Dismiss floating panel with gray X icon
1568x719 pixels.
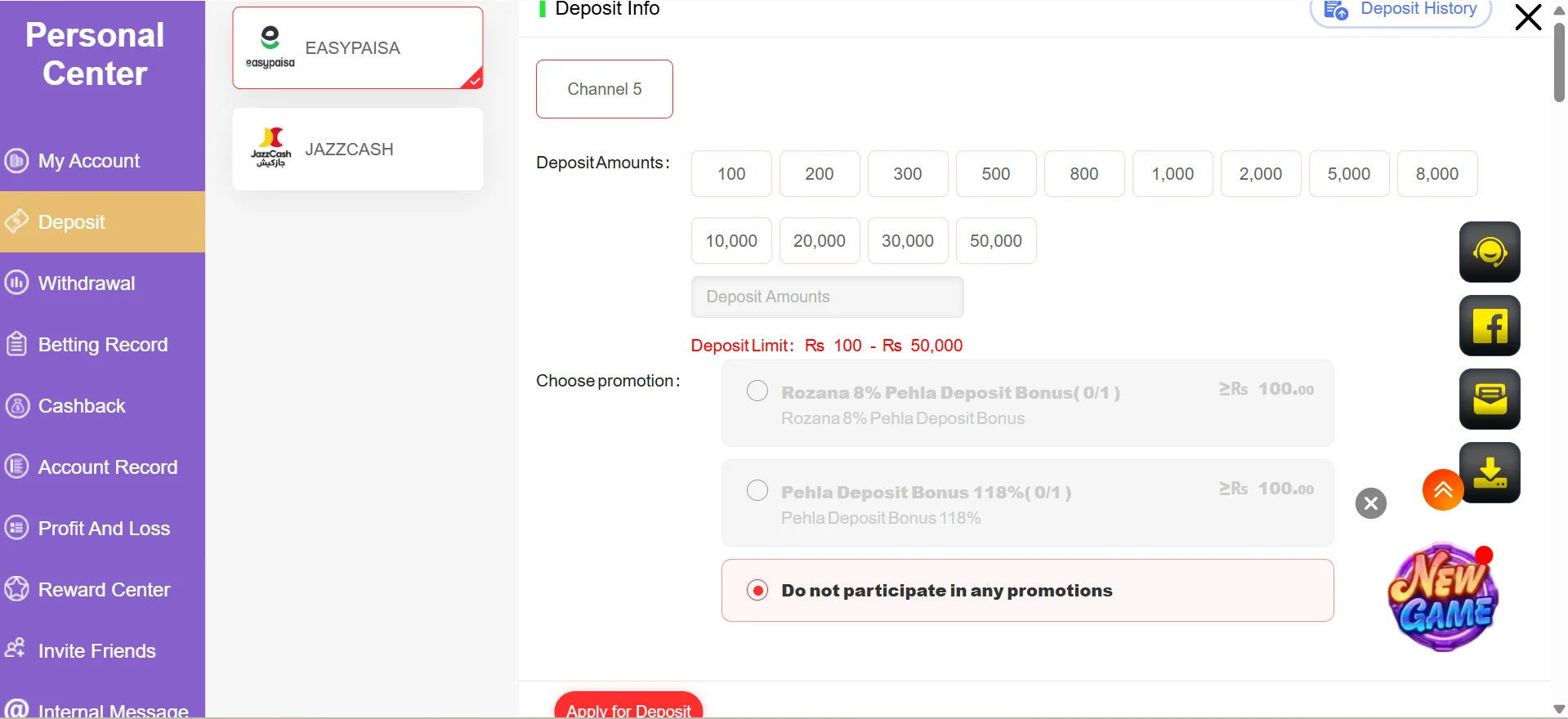click(x=1370, y=503)
